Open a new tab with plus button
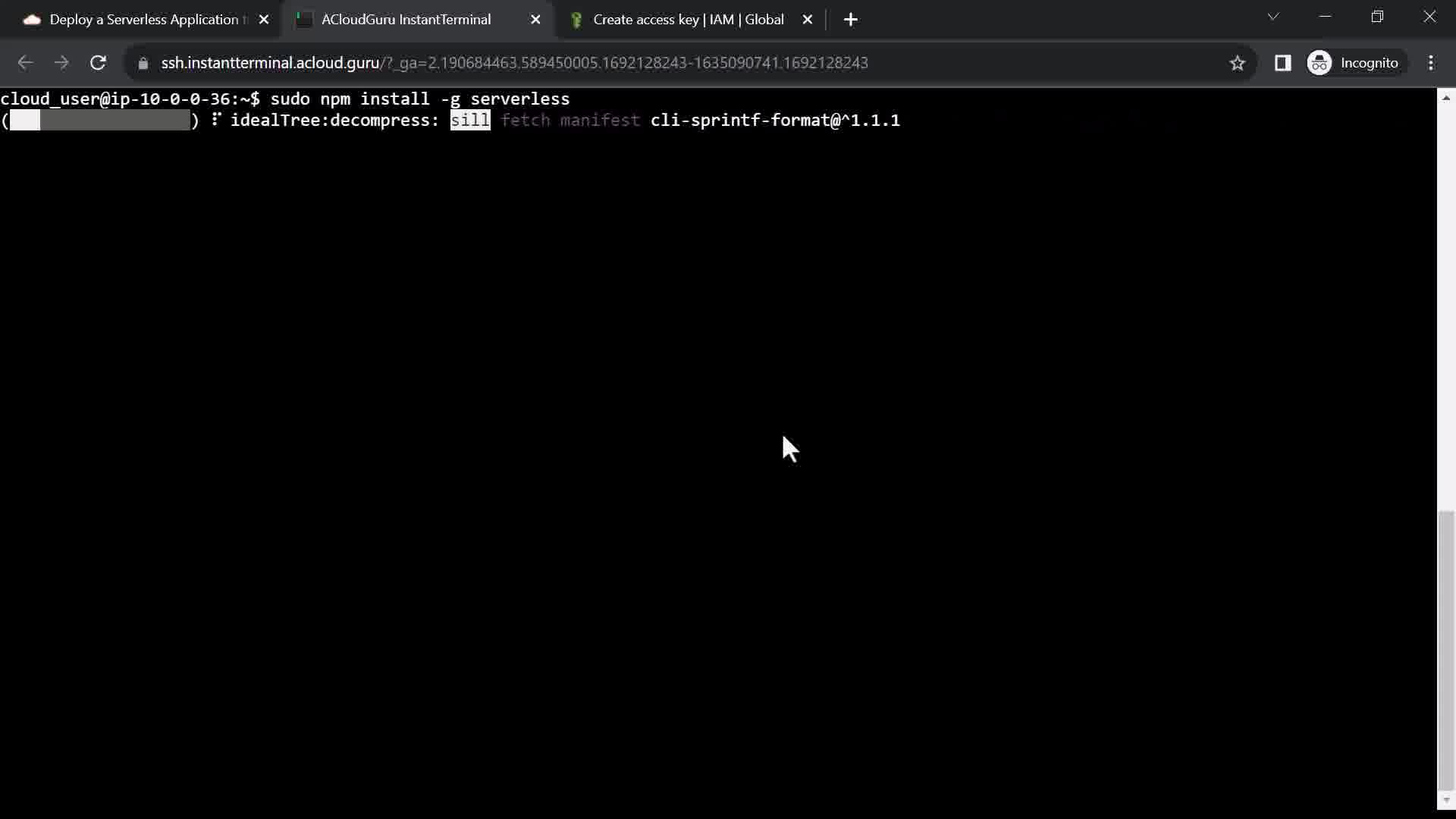 click(x=851, y=20)
